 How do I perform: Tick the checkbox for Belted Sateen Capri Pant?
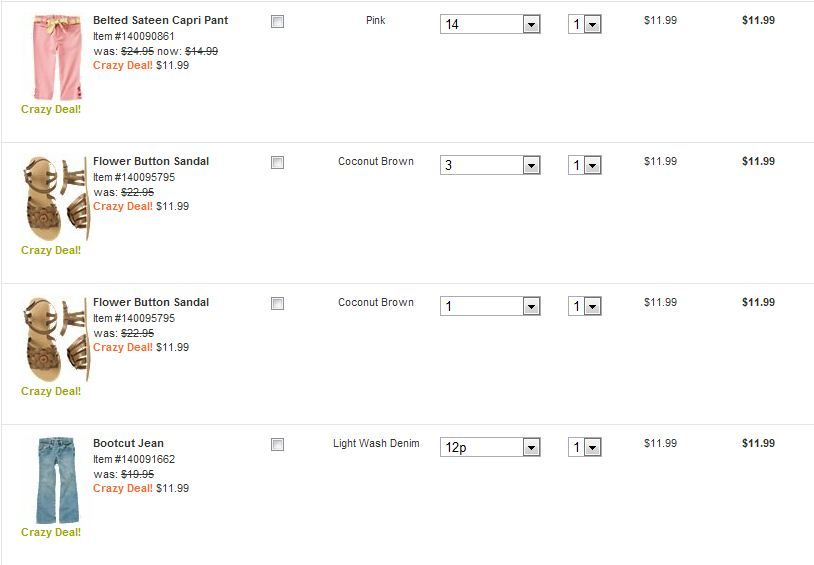(x=278, y=22)
